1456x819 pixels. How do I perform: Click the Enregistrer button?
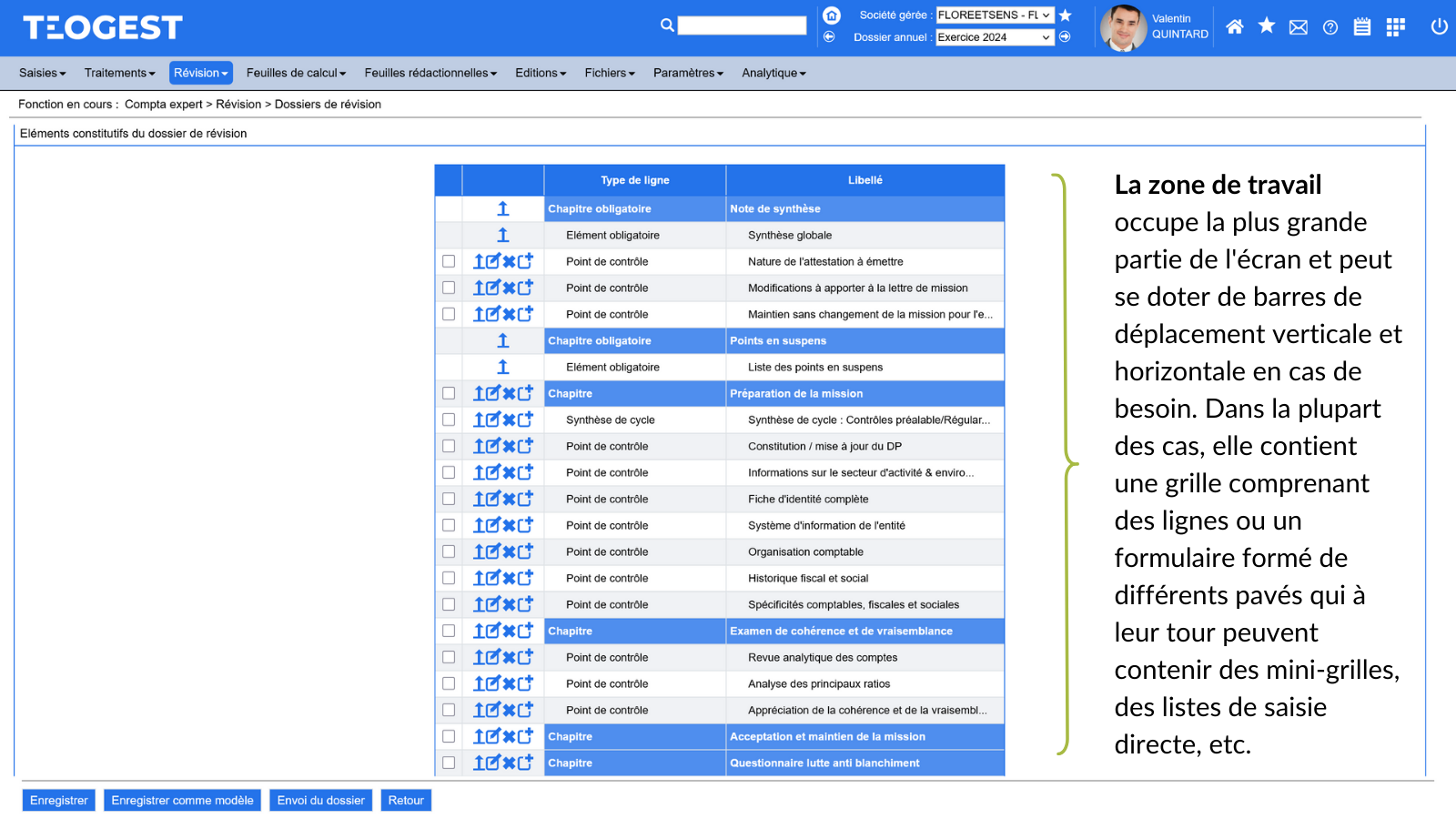coord(59,801)
